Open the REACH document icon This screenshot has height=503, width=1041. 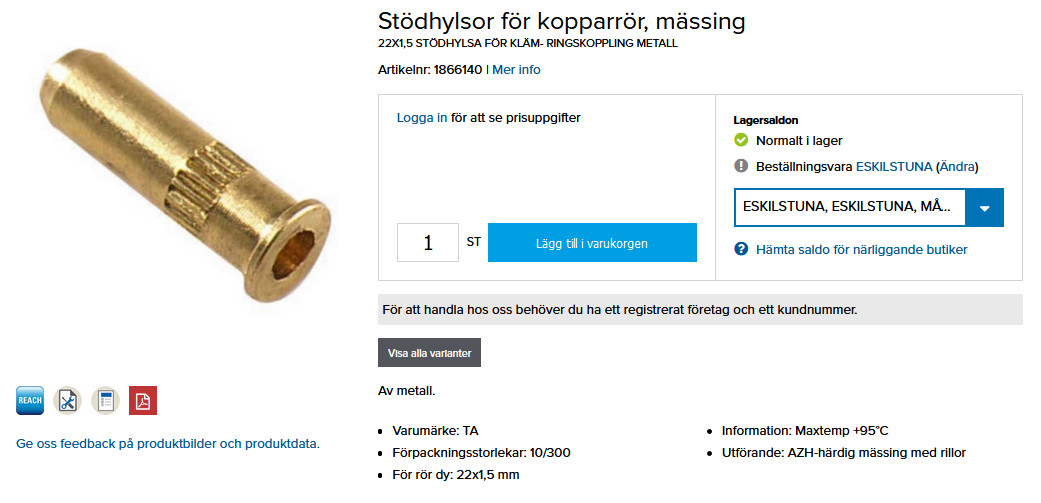pyautogui.click(x=30, y=401)
